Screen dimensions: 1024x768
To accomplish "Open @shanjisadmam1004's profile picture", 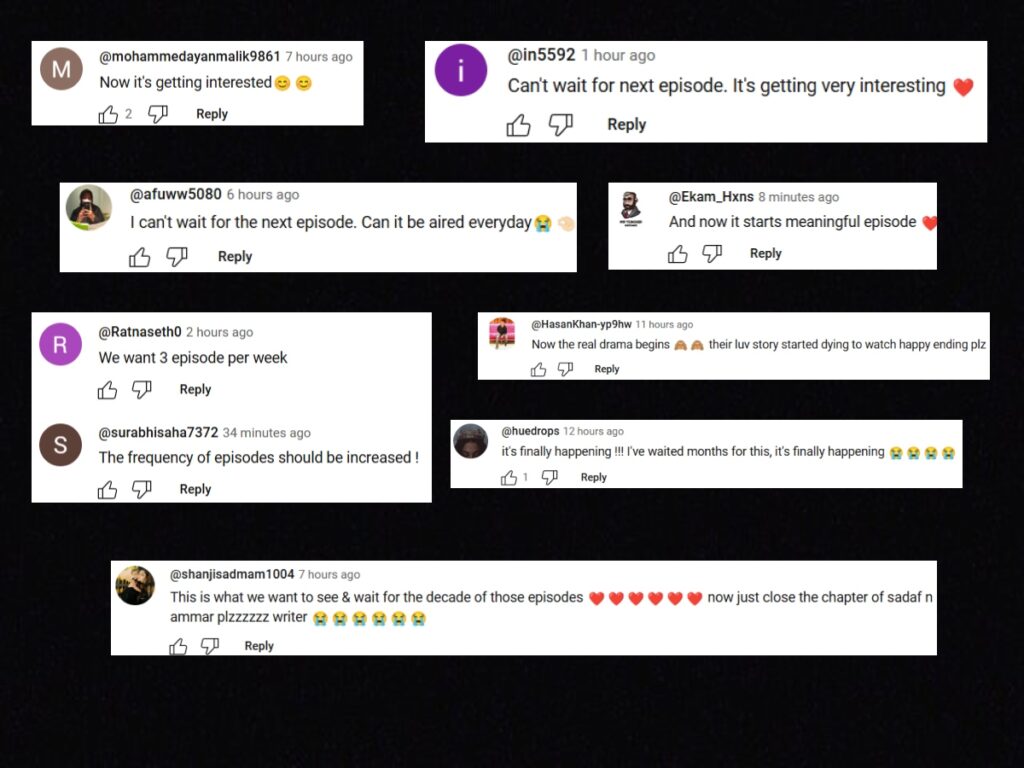I will click(135, 585).
